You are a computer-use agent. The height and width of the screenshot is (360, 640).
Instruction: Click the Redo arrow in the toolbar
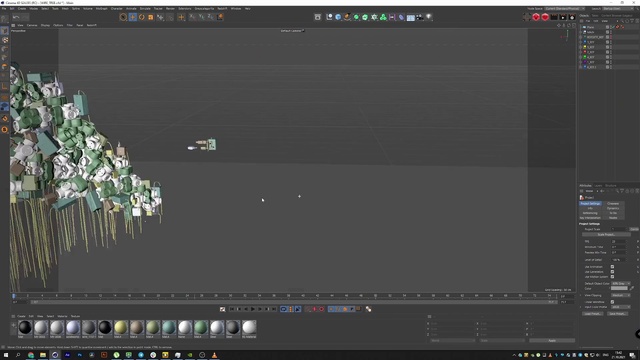pyautogui.click(x=25, y=17)
